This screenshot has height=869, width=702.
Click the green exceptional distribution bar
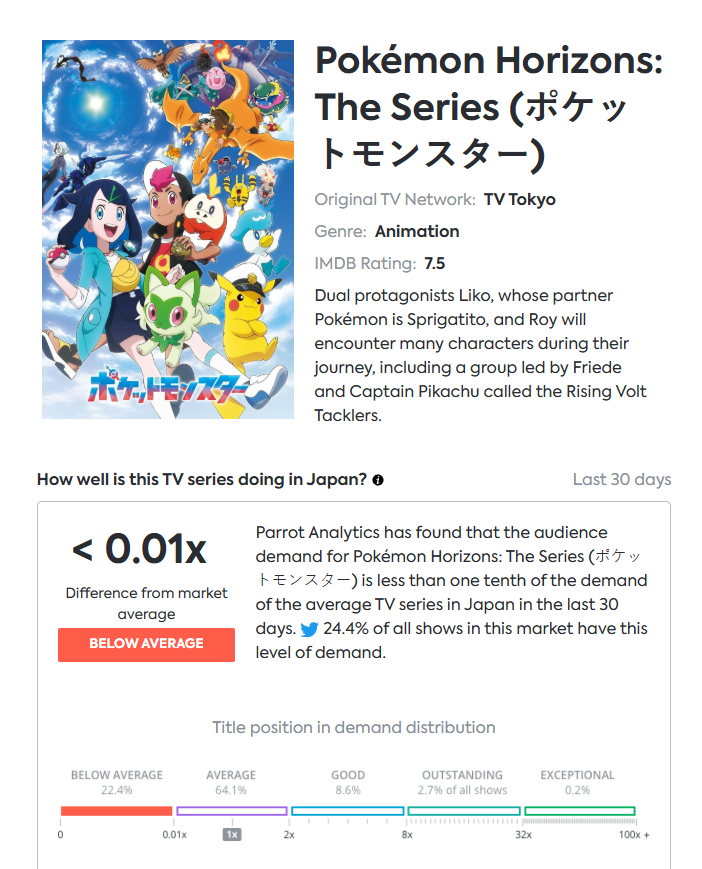tap(580, 811)
